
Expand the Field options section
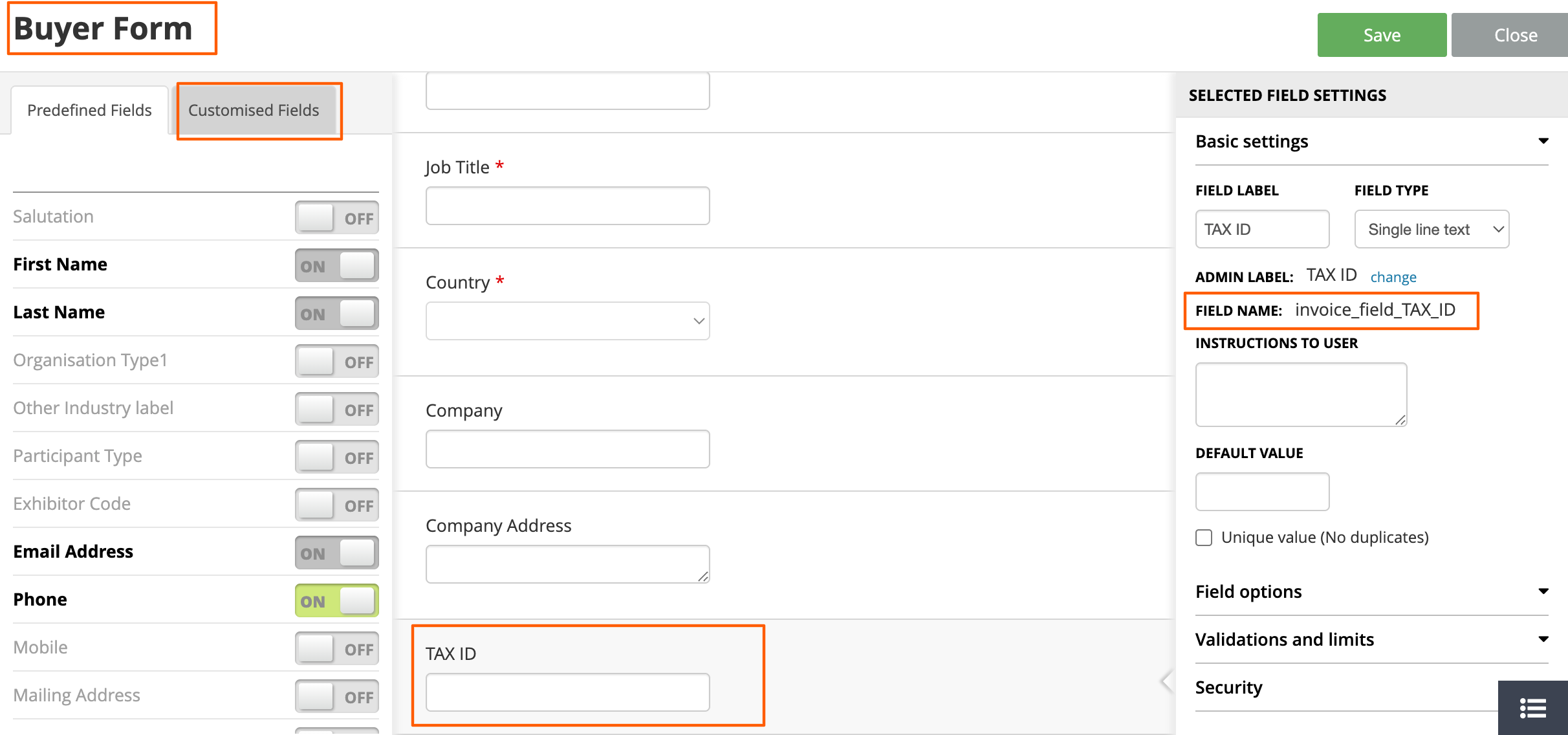coord(1543,591)
